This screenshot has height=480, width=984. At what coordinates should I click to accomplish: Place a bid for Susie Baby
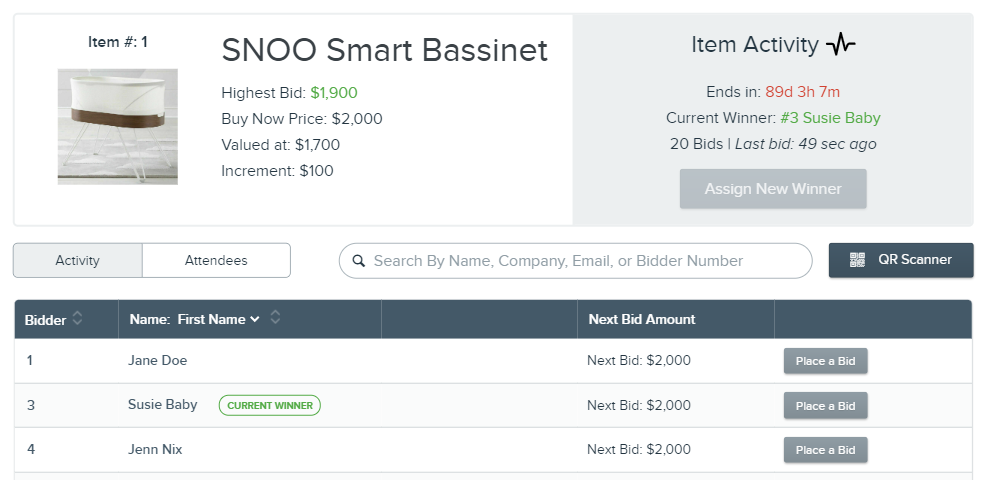tap(825, 405)
